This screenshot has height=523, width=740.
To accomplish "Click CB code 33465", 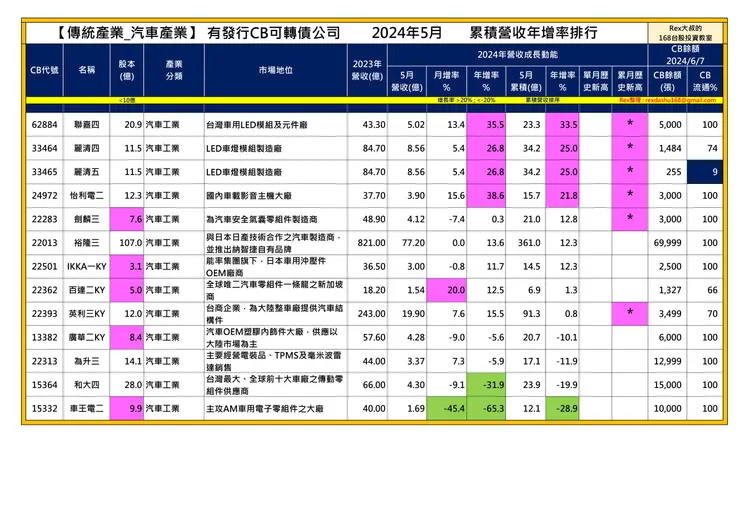I will tap(44, 172).
